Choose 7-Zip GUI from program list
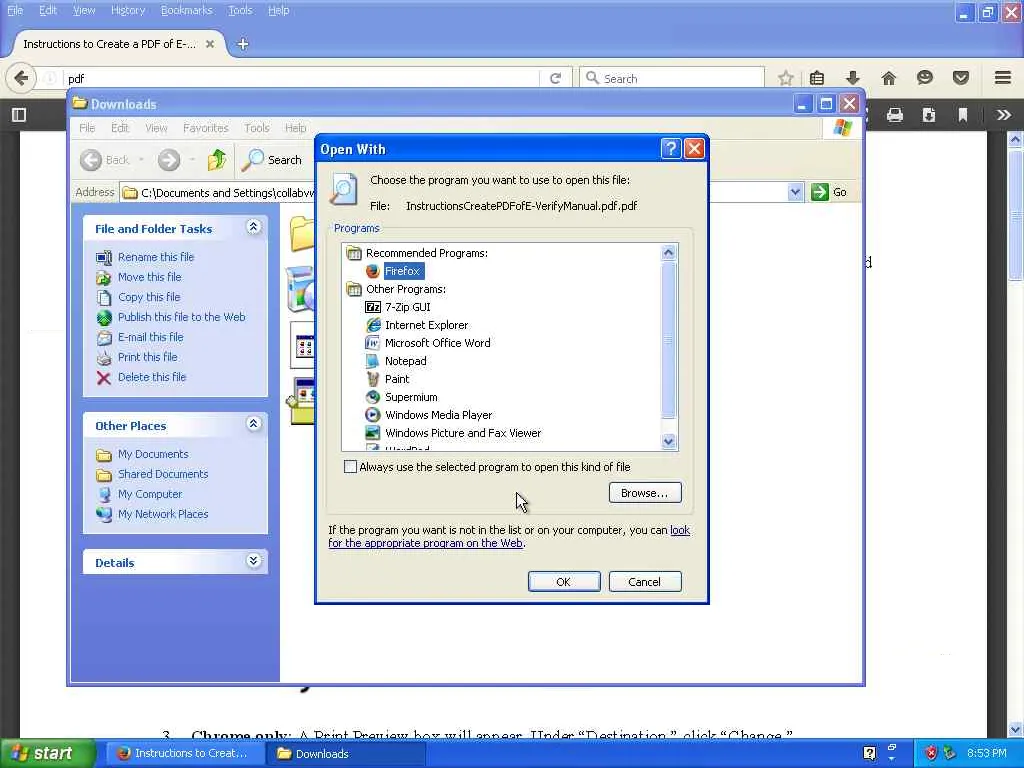This screenshot has width=1024, height=768. [x=408, y=307]
